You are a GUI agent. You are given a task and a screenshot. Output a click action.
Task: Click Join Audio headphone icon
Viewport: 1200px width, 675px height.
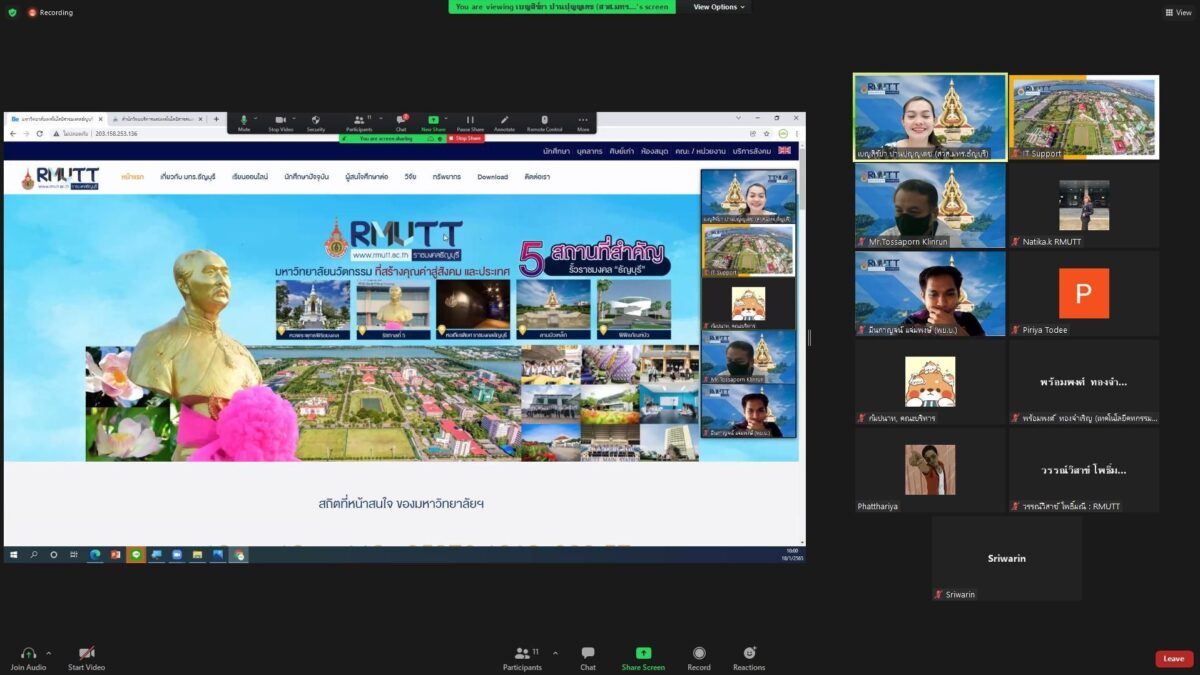coord(28,653)
